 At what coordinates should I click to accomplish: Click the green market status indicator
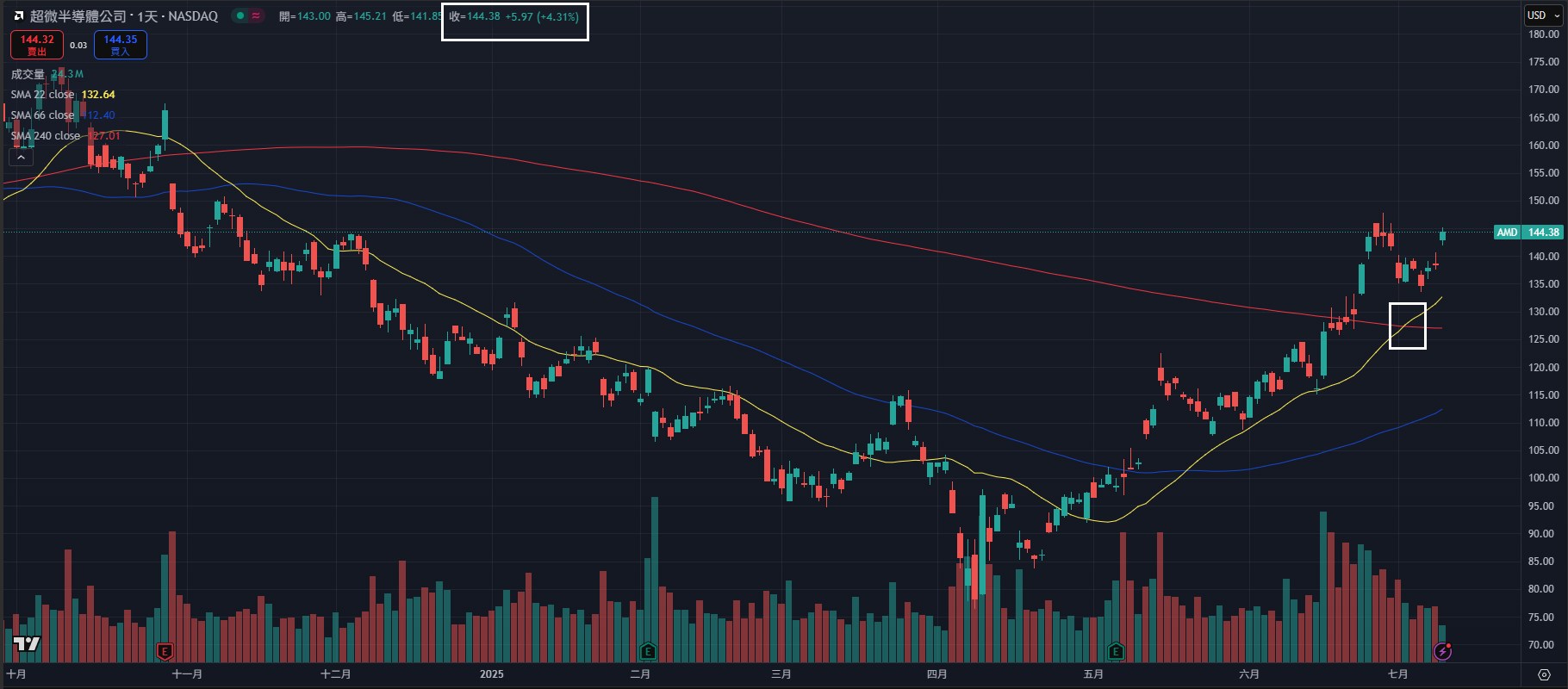click(x=240, y=16)
